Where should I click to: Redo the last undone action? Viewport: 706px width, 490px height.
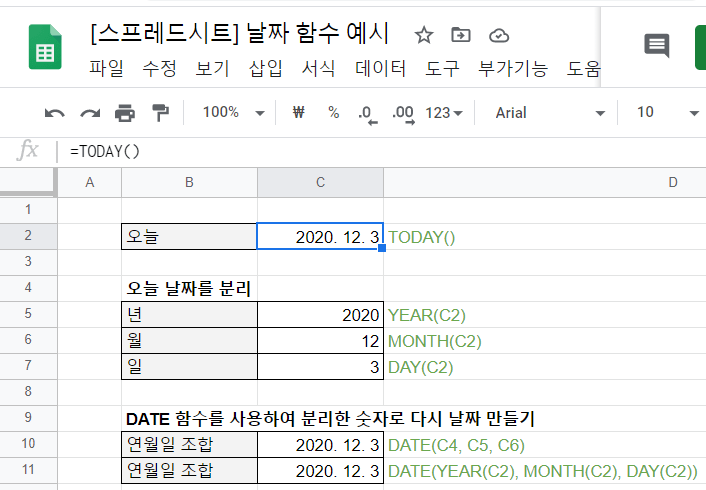point(90,113)
